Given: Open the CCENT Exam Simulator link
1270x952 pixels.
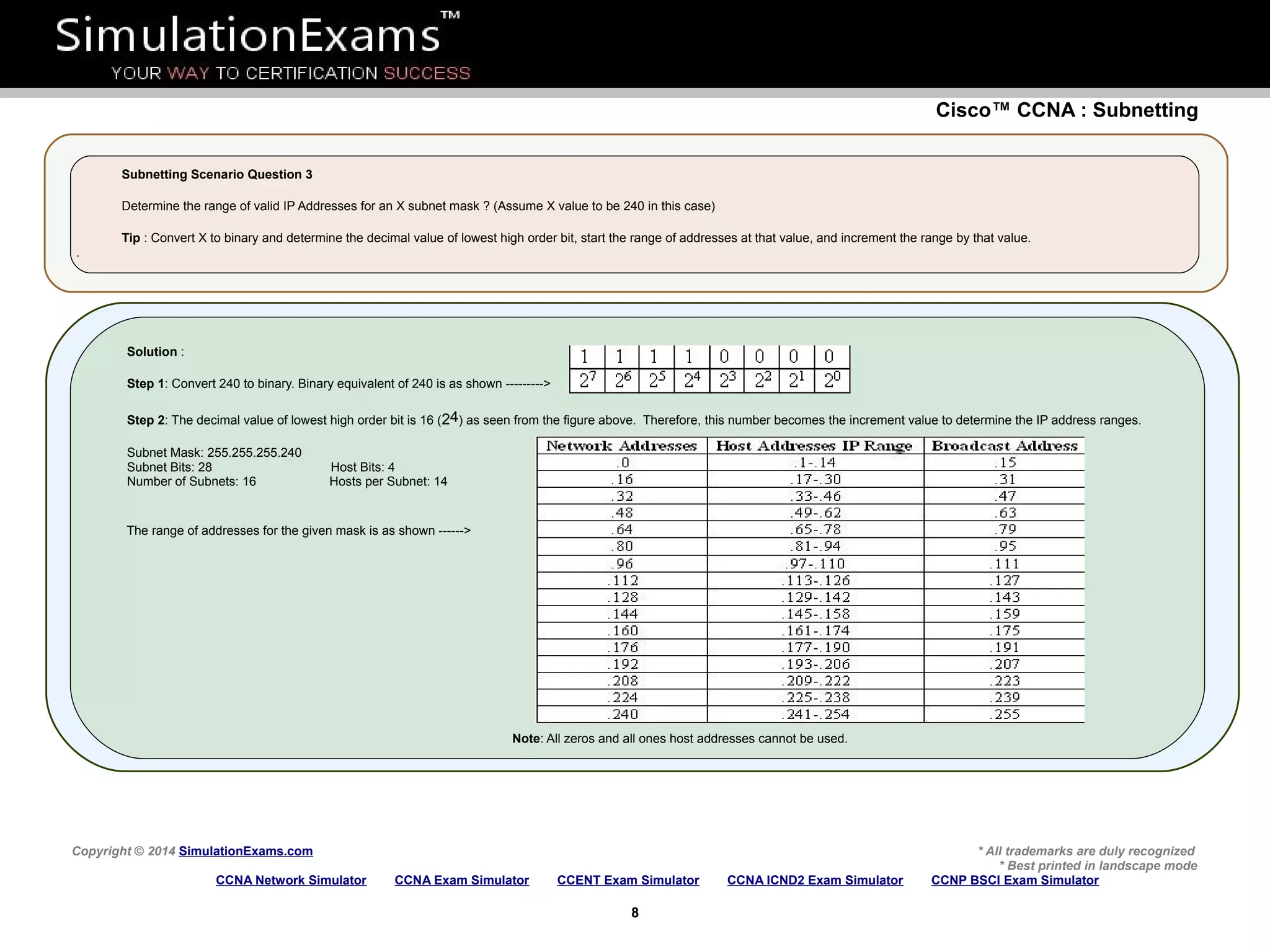Looking at the screenshot, I should (628, 880).
